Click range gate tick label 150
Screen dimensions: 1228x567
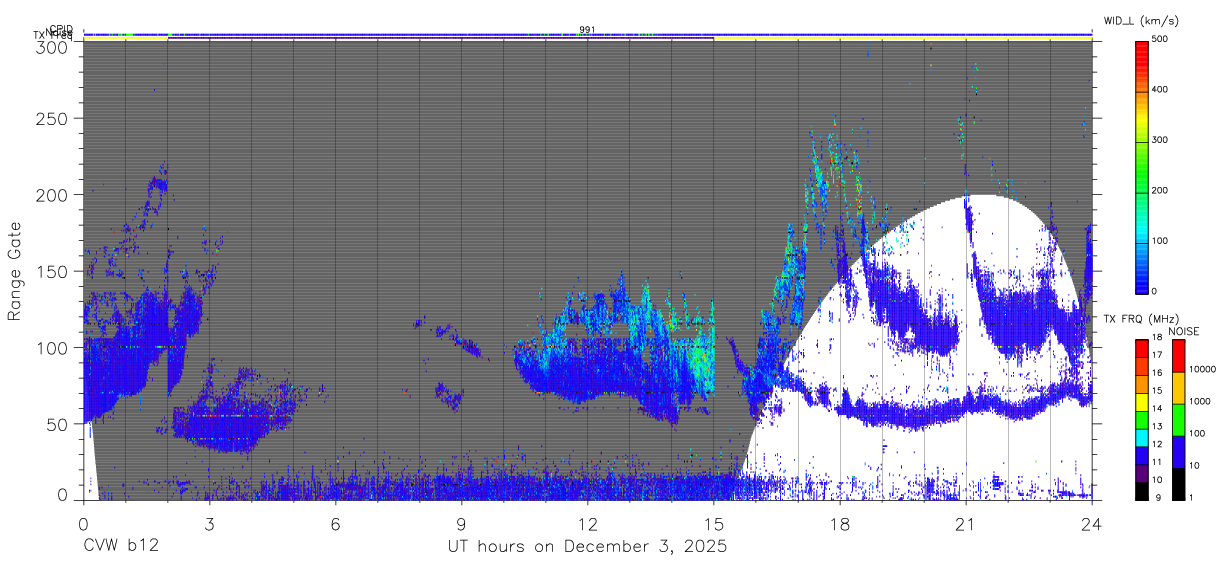coord(53,271)
